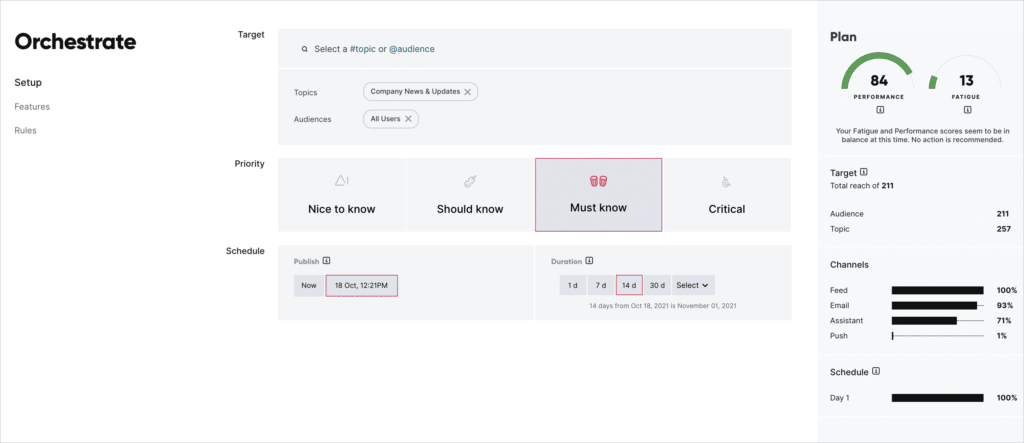Click the Critical priority icon
The width and height of the screenshot is (1024, 443).
(726, 183)
